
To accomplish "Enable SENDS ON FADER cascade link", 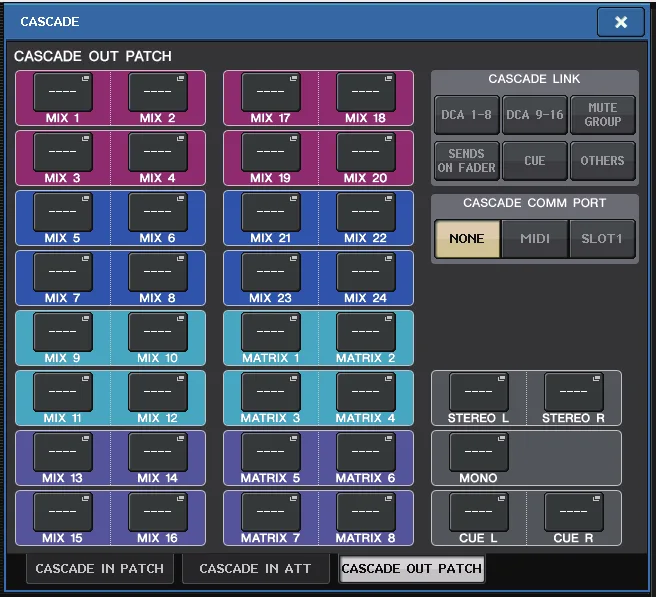I will tap(466, 161).
